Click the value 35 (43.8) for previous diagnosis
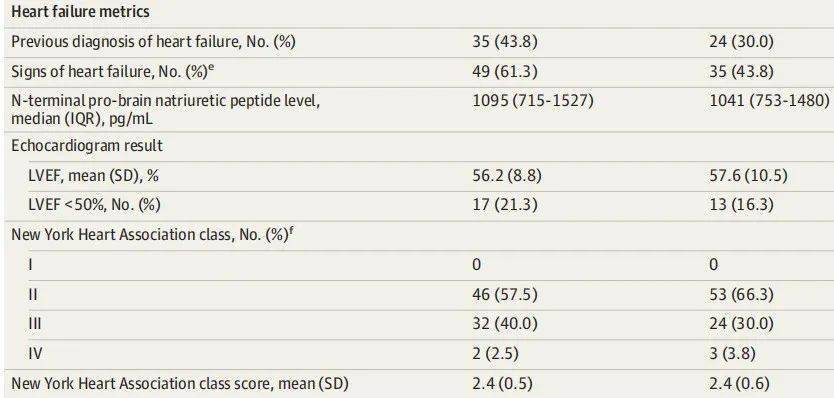 tap(504, 43)
